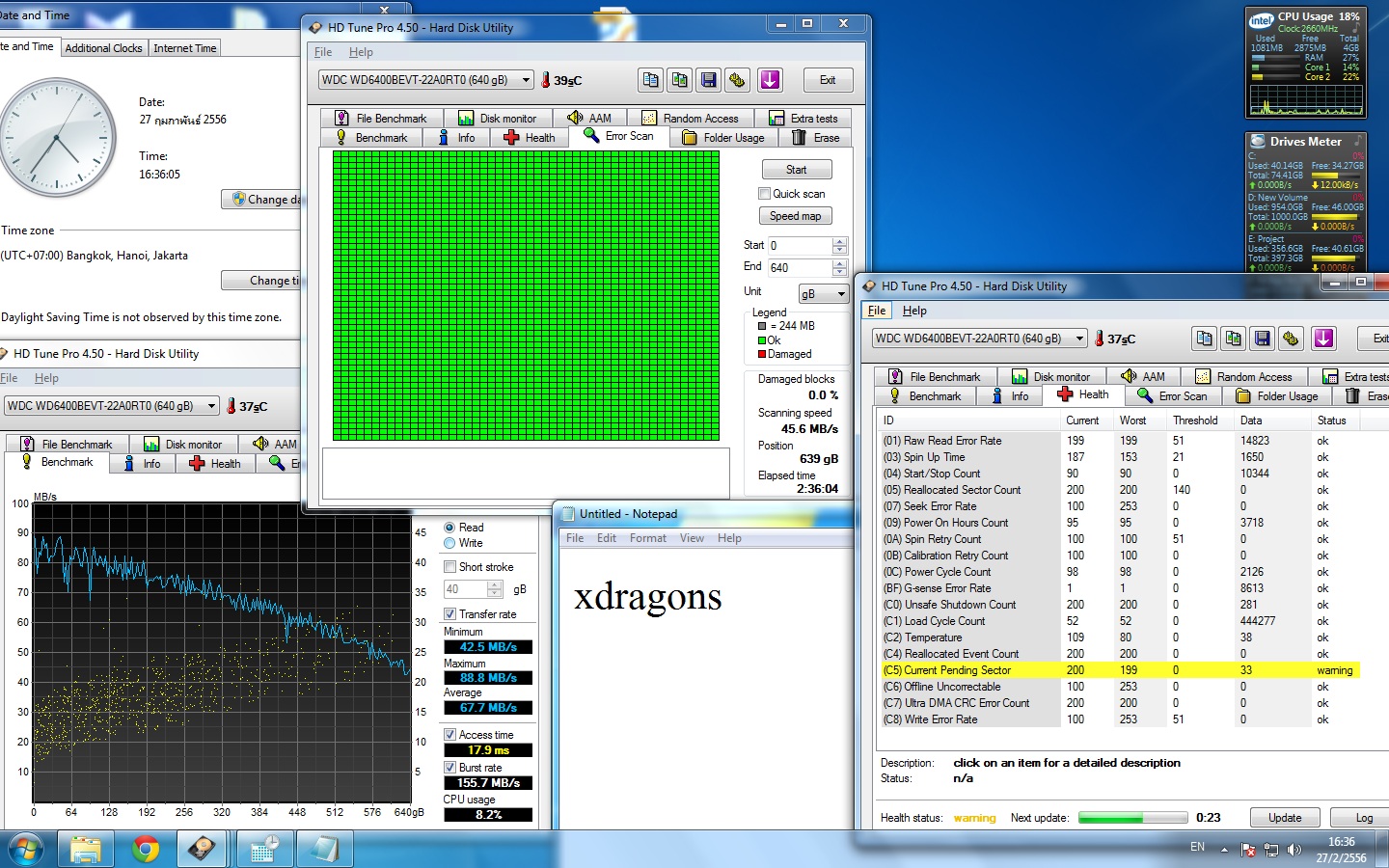
Task: Click the network icon in system tray
Action: click(1271, 850)
